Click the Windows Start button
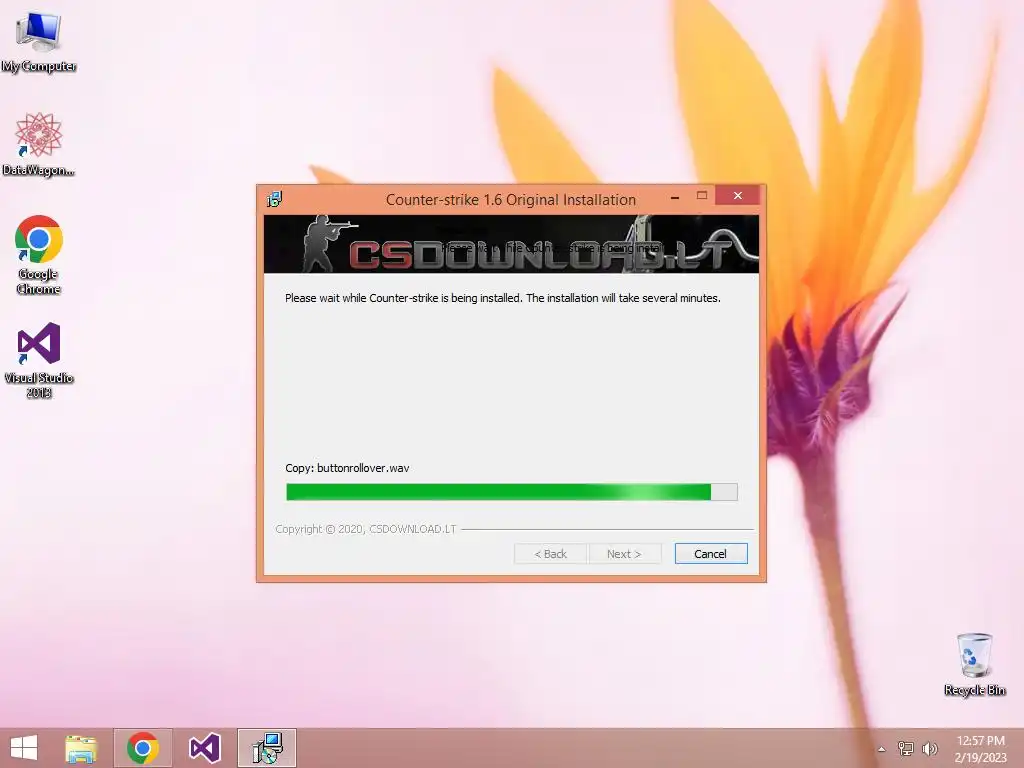 click(x=24, y=748)
